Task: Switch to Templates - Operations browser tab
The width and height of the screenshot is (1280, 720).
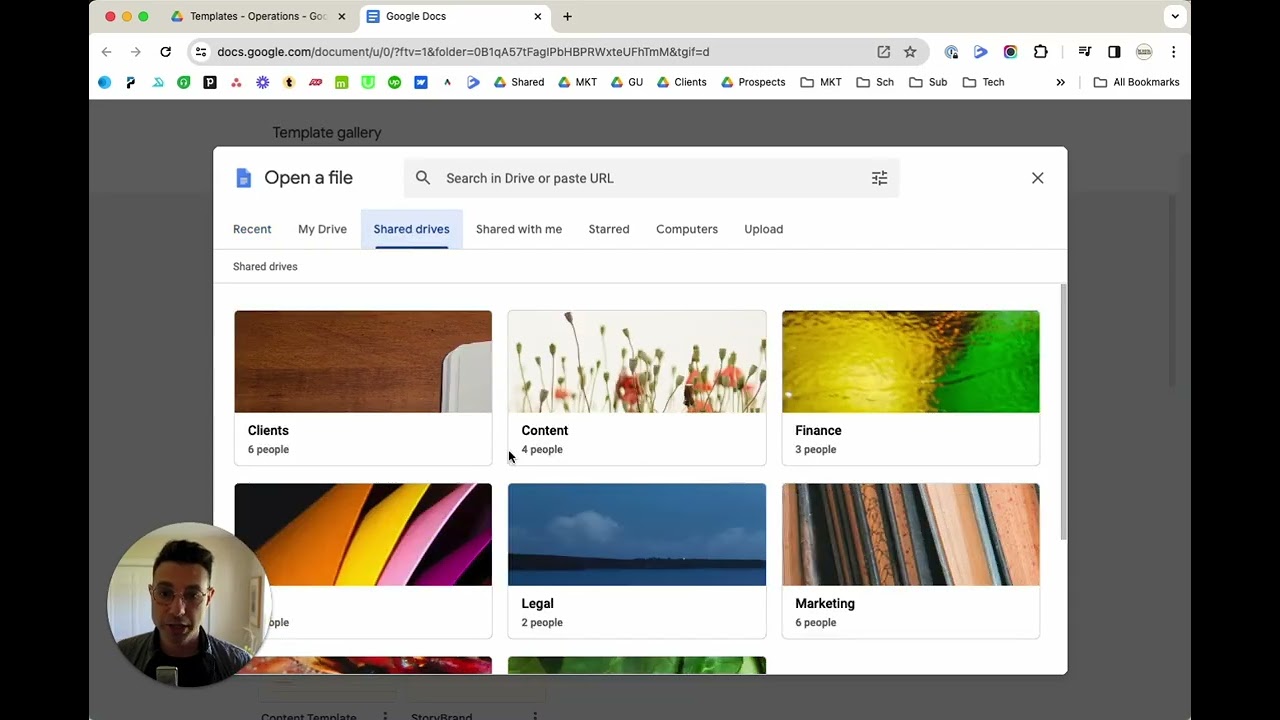Action: pyautogui.click(x=258, y=16)
